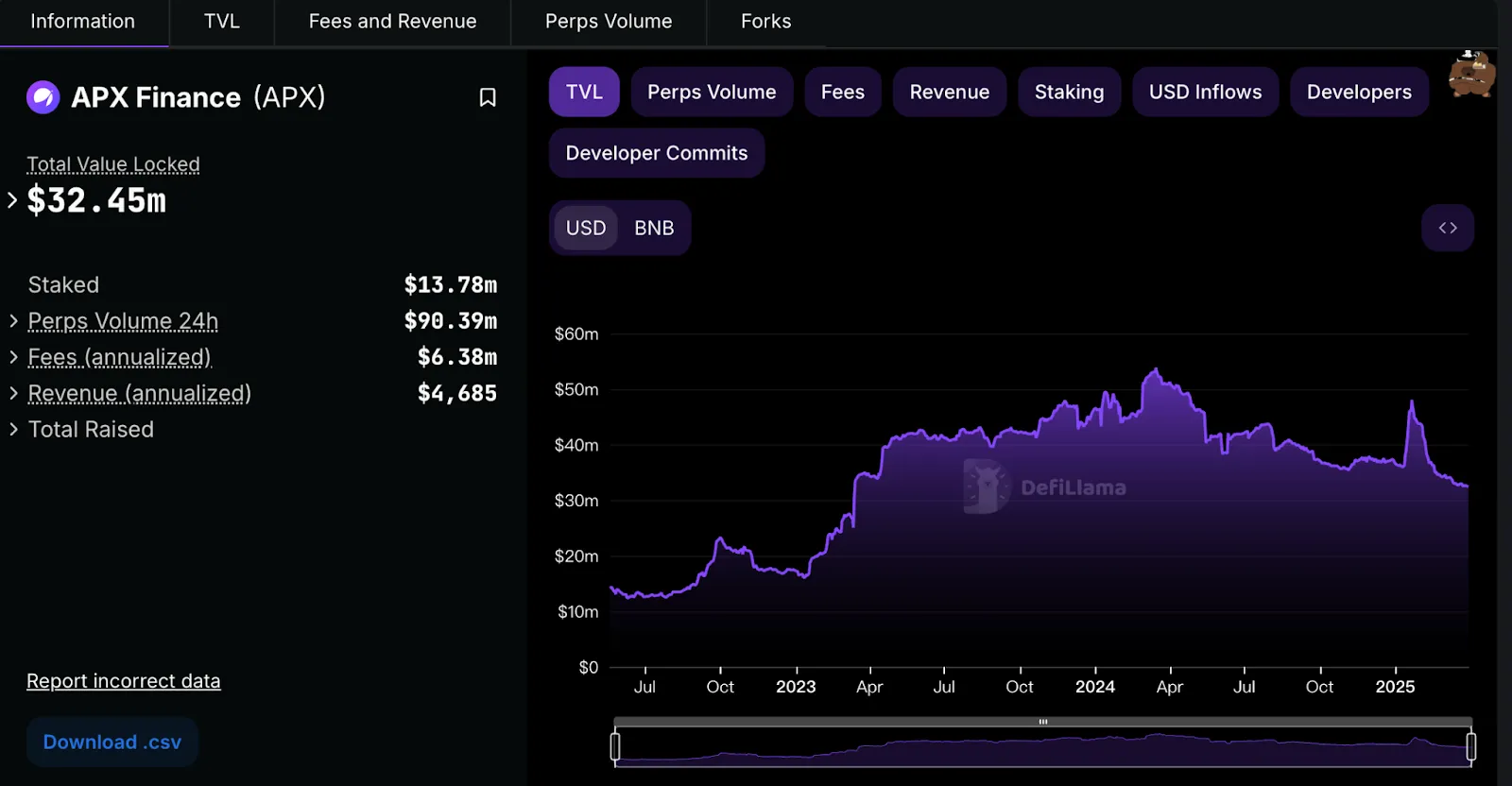Expand the Total Value Locked breakdown chevron
Screen dimensions: 1512x786
click(12, 199)
